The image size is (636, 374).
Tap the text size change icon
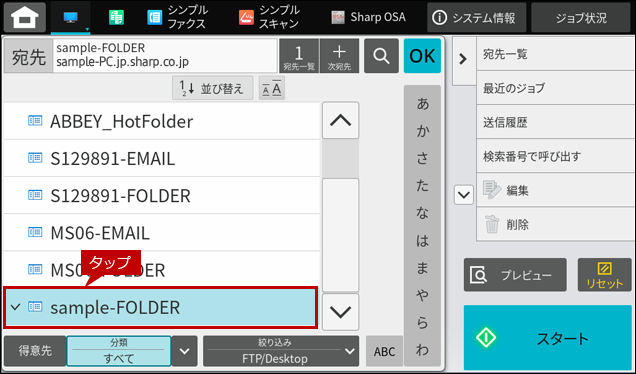point(272,88)
